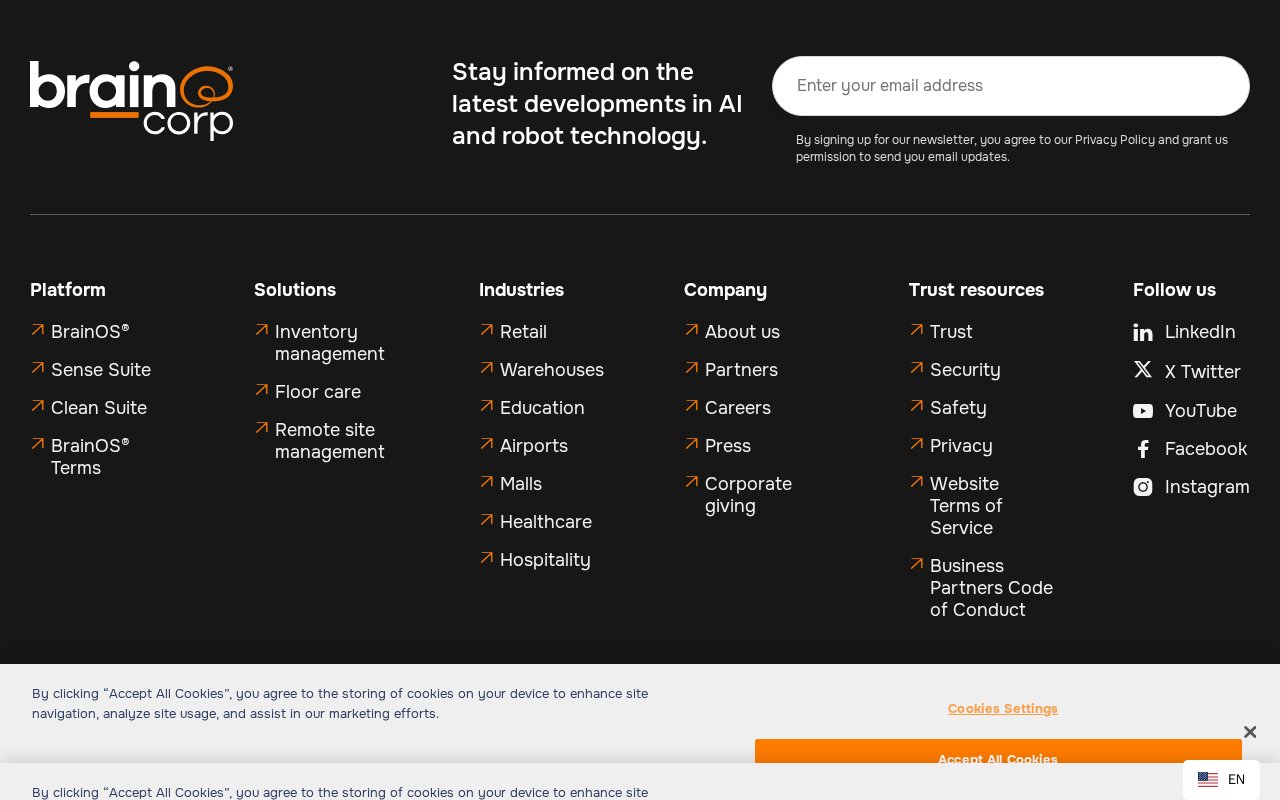Click the Trust resources heading

[x=976, y=290]
